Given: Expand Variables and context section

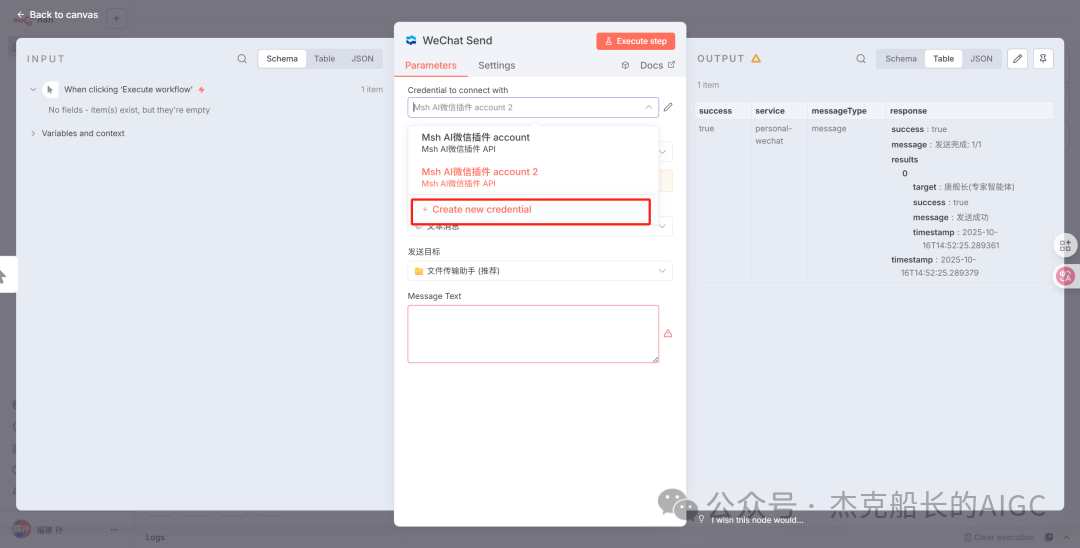Looking at the screenshot, I should [32, 134].
